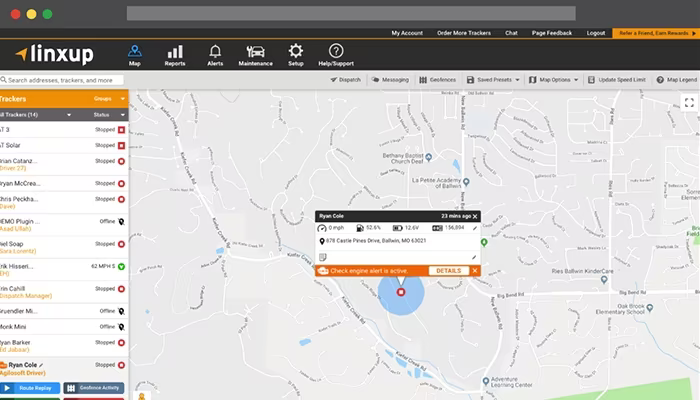Click AT Solar stopped status icon
700x400 pixels.
121,146
